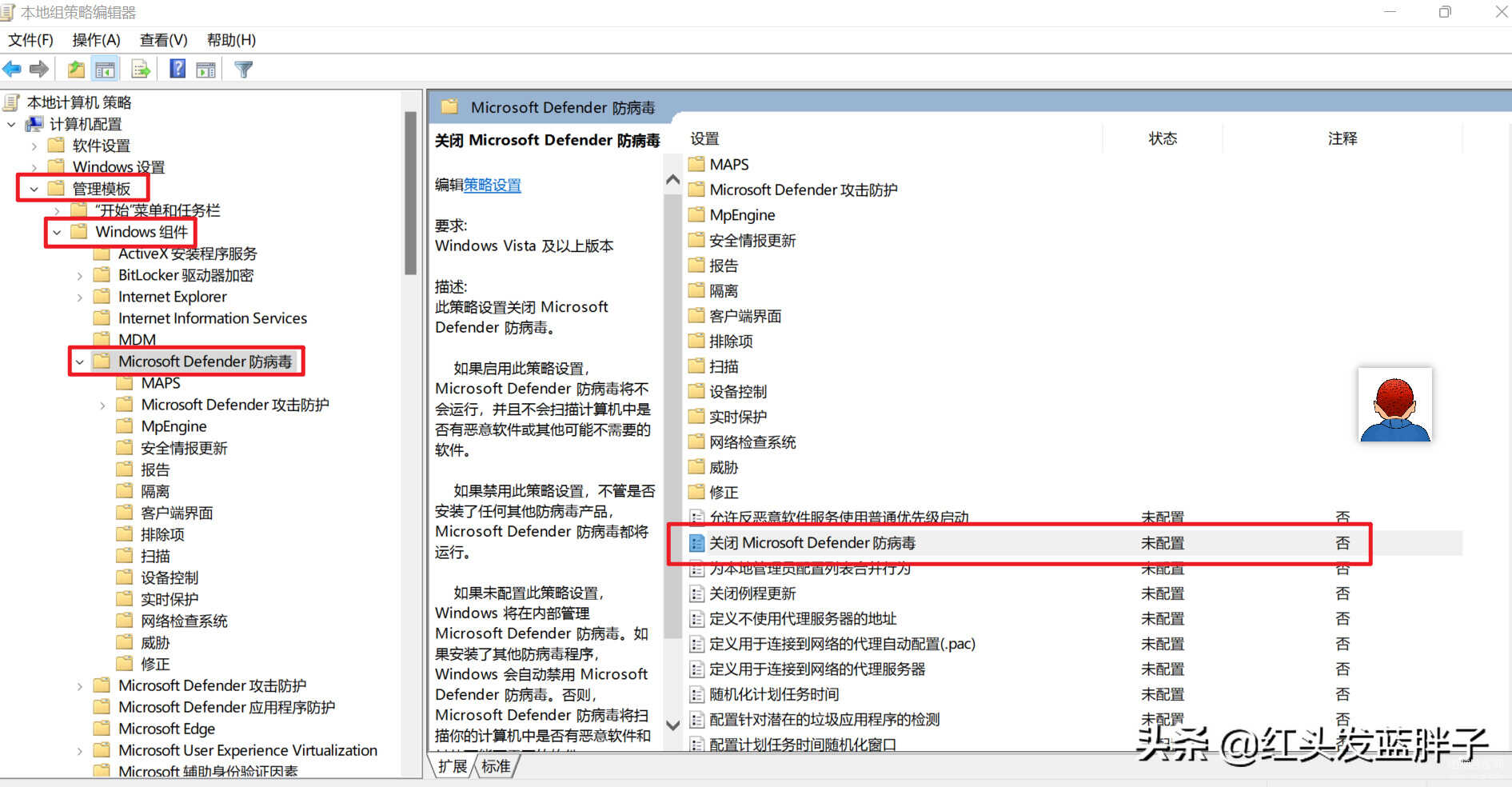Click MpEngine folder icon in settings list

697,214
